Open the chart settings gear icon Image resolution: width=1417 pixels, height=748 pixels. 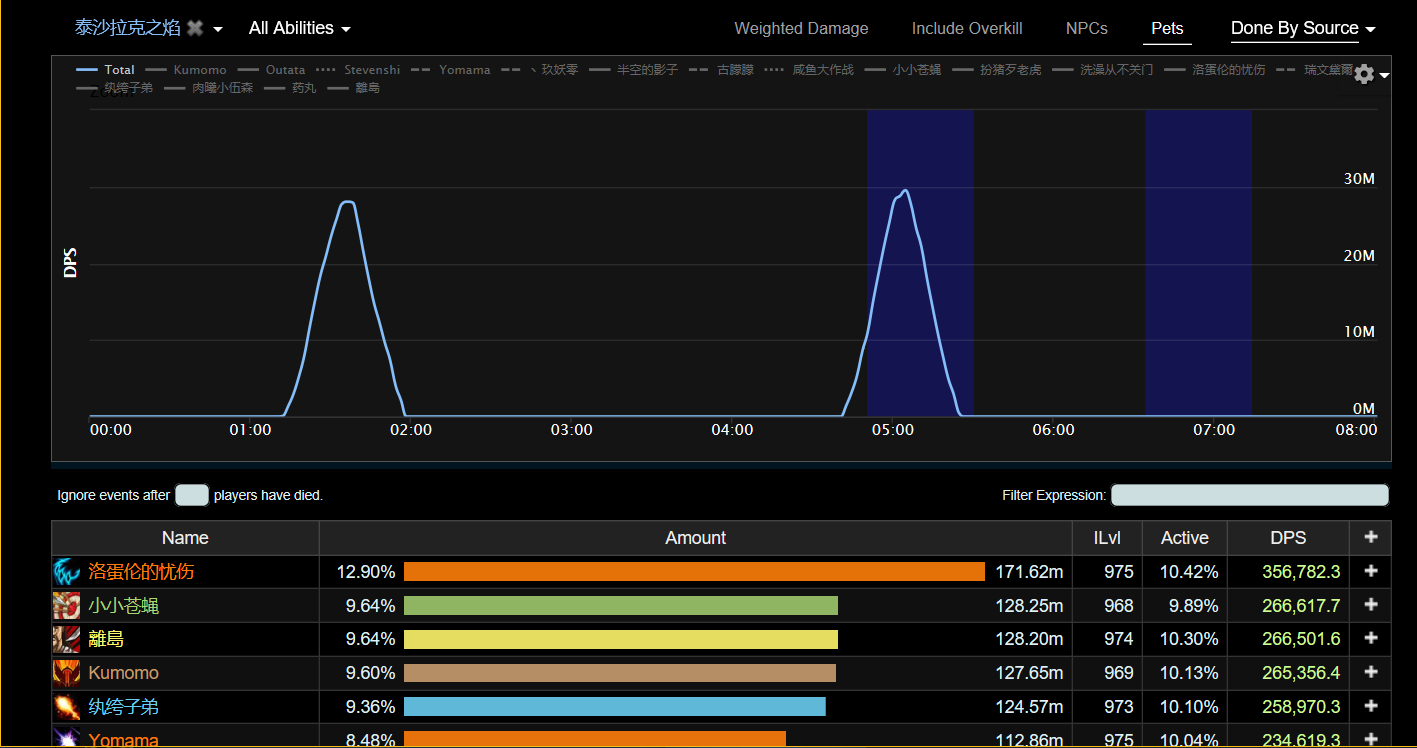[1364, 74]
